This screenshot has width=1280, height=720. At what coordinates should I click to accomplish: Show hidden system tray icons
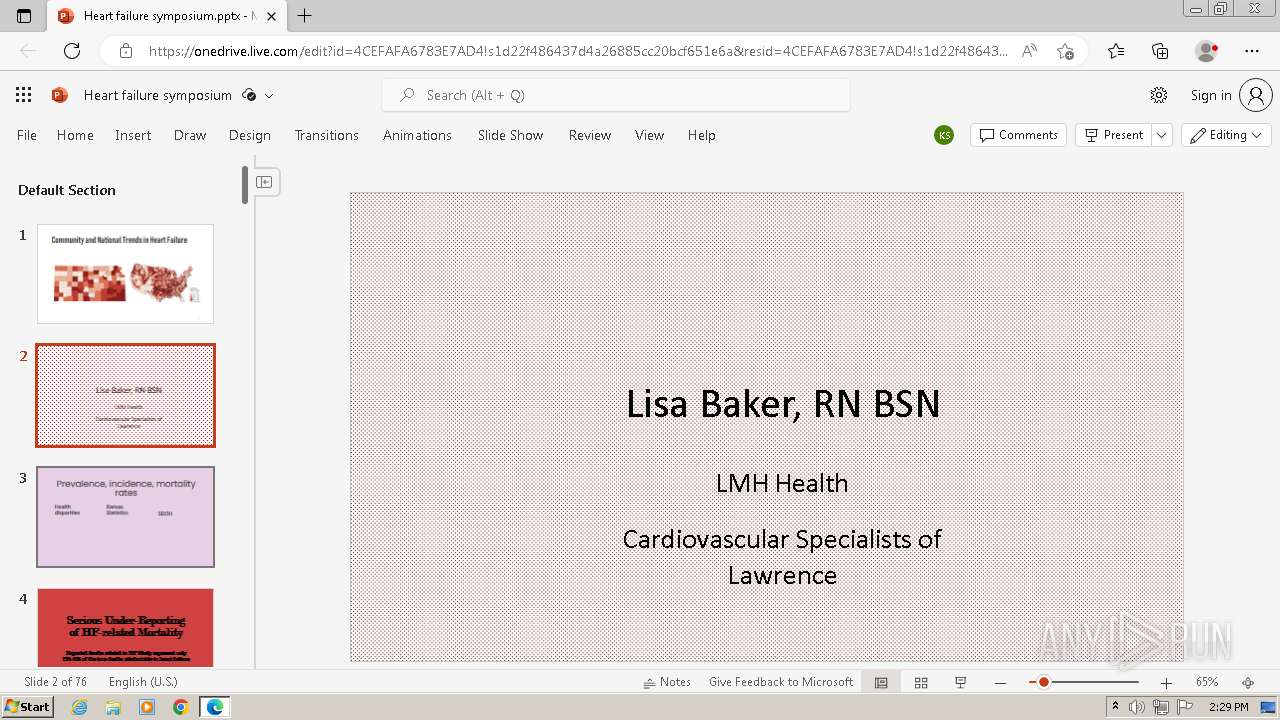coord(1115,707)
